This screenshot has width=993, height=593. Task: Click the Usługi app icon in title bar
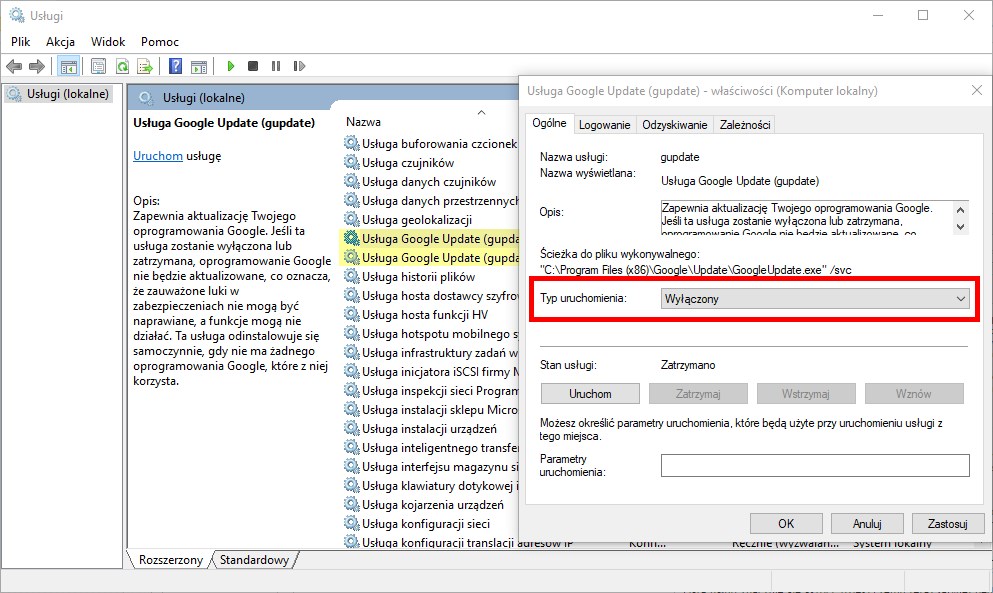coord(16,15)
